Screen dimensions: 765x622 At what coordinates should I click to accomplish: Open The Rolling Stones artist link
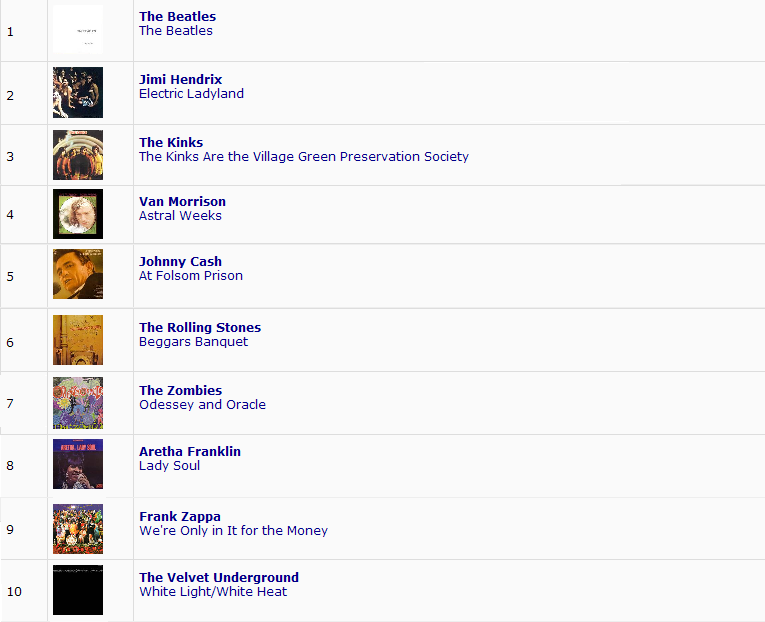[x=200, y=327]
